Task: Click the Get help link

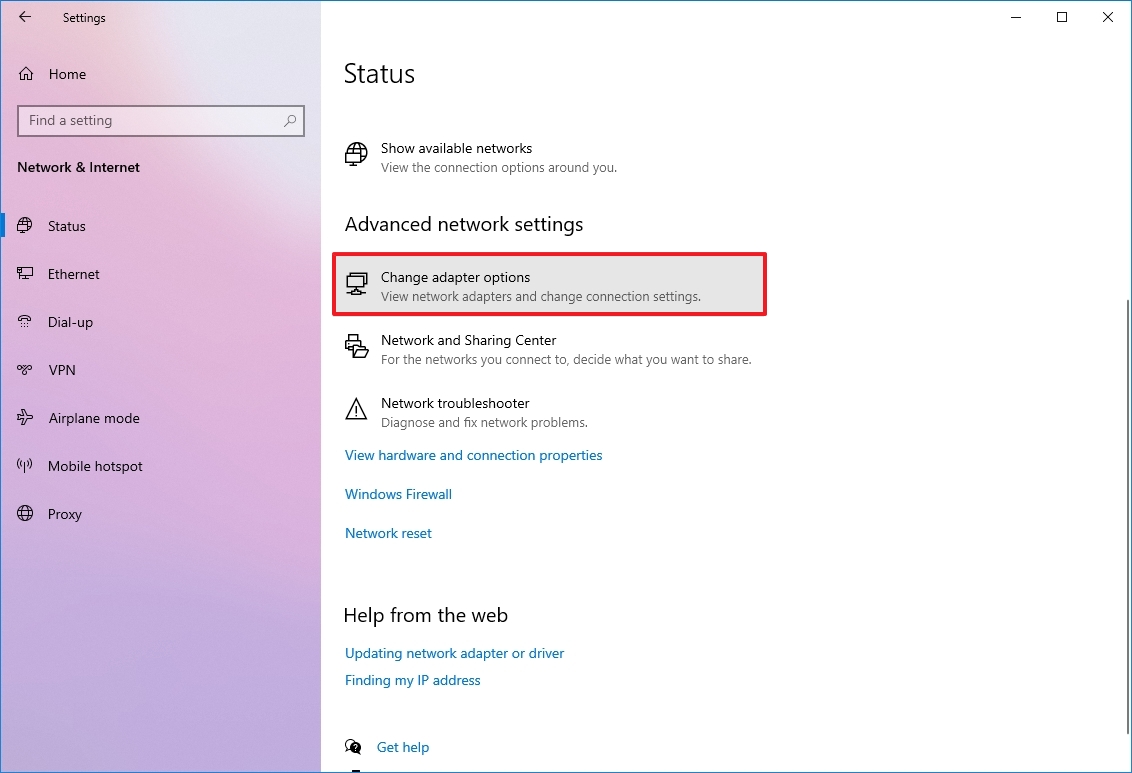Action: [x=403, y=747]
